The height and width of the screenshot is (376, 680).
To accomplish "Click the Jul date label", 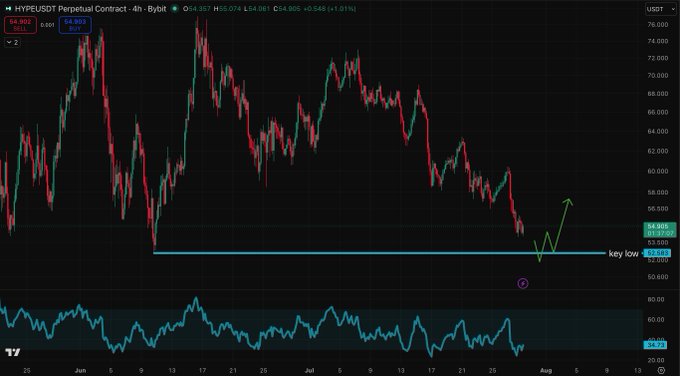I will pos(309,370).
